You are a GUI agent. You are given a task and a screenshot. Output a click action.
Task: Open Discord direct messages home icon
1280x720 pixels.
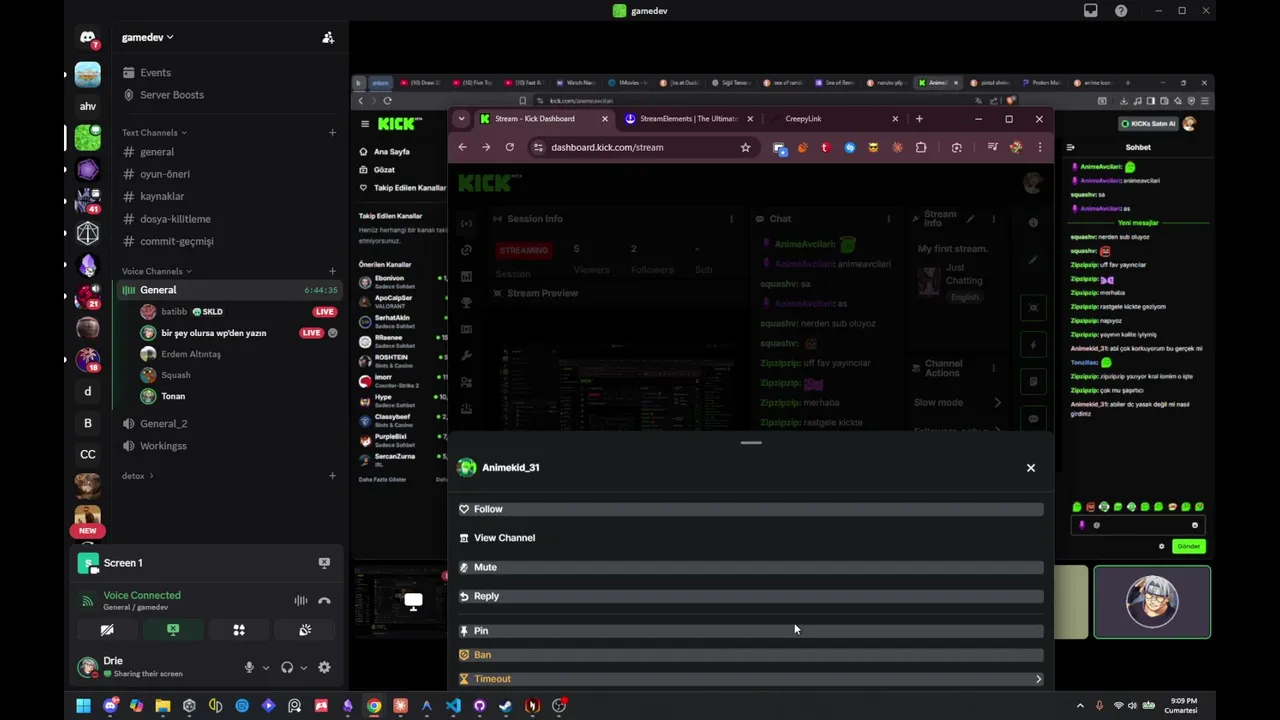tap(88, 39)
